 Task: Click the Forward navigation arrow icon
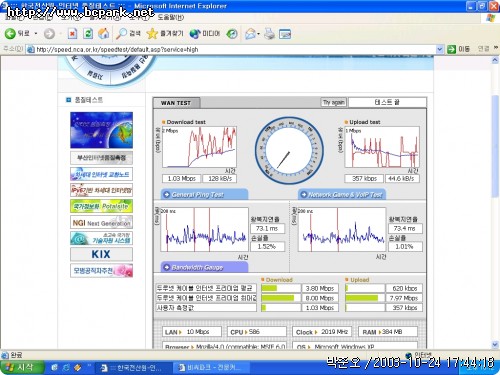49,34
